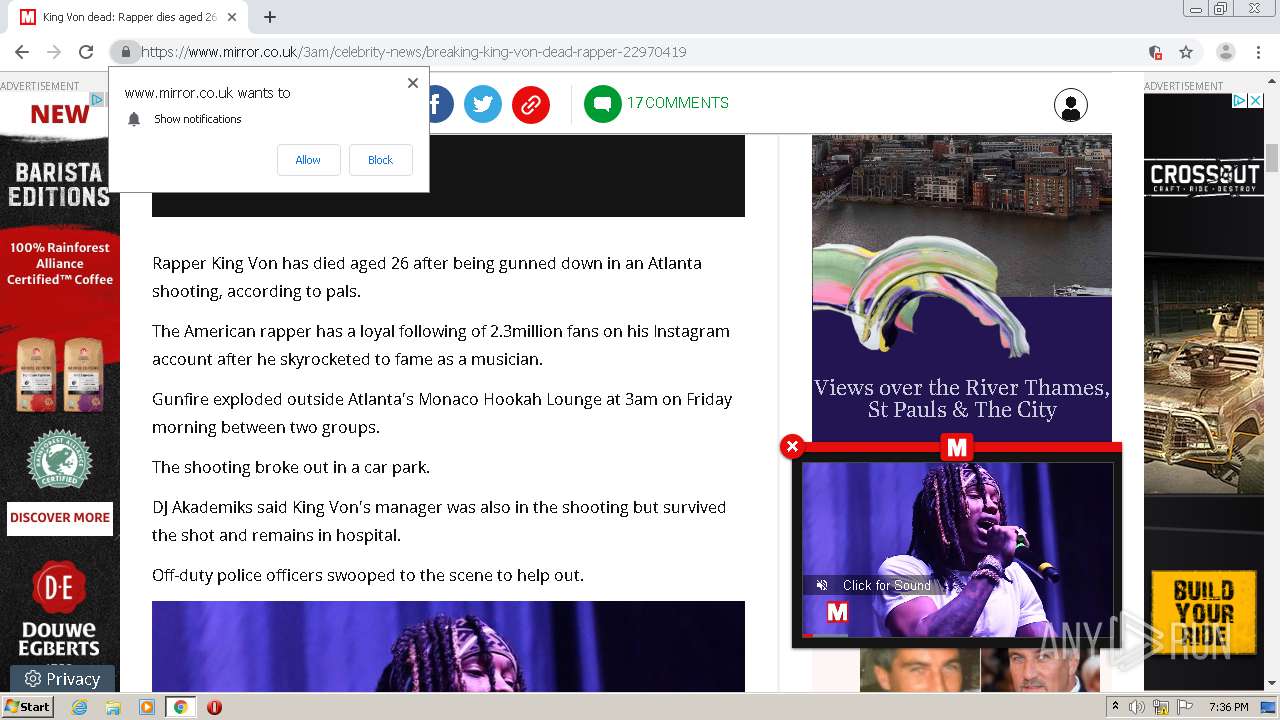
Task: Launch Internet Explorer from taskbar
Action: coord(79,707)
